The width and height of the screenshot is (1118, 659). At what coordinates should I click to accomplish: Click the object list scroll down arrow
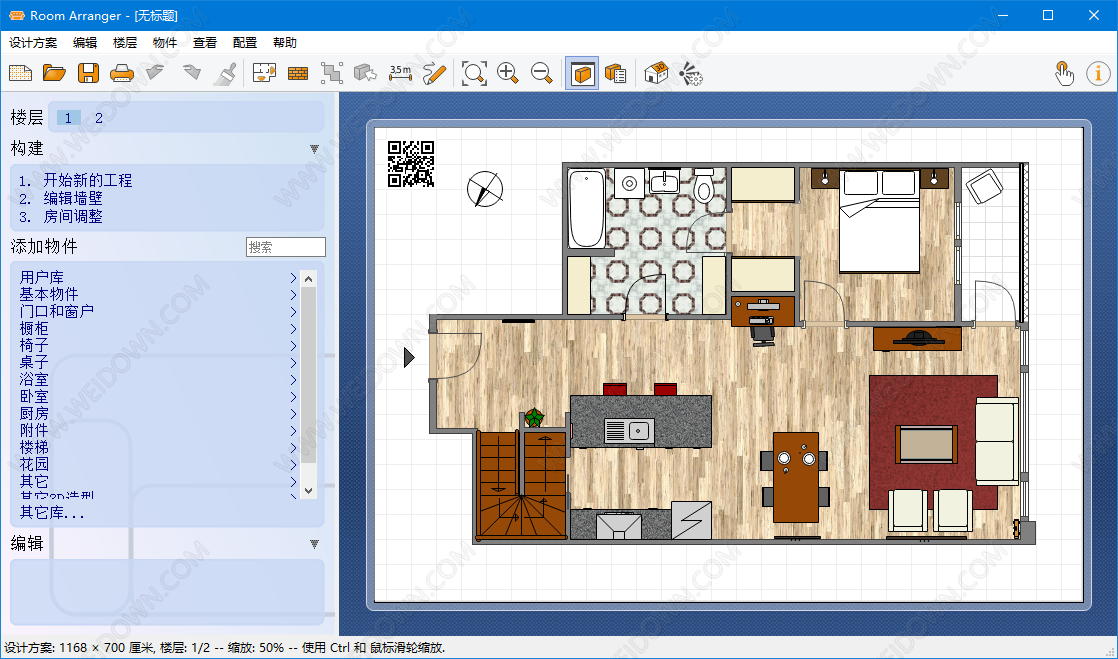[309, 490]
